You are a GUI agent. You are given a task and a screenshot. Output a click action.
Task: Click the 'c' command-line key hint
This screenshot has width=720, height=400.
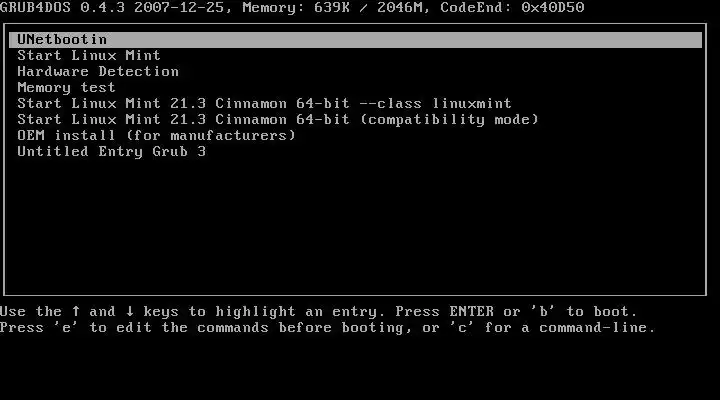[462, 327]
